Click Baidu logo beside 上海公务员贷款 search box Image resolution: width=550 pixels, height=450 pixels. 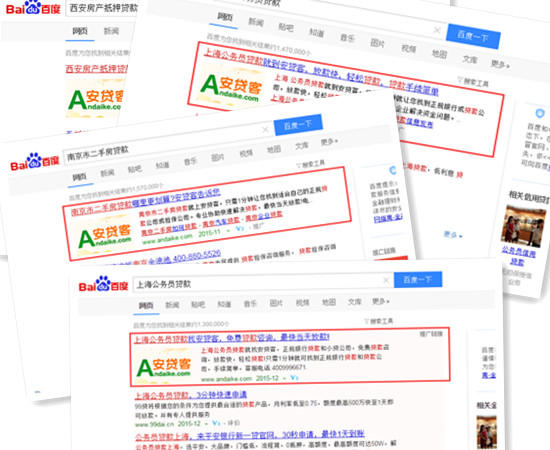click(x=103, y=284)
